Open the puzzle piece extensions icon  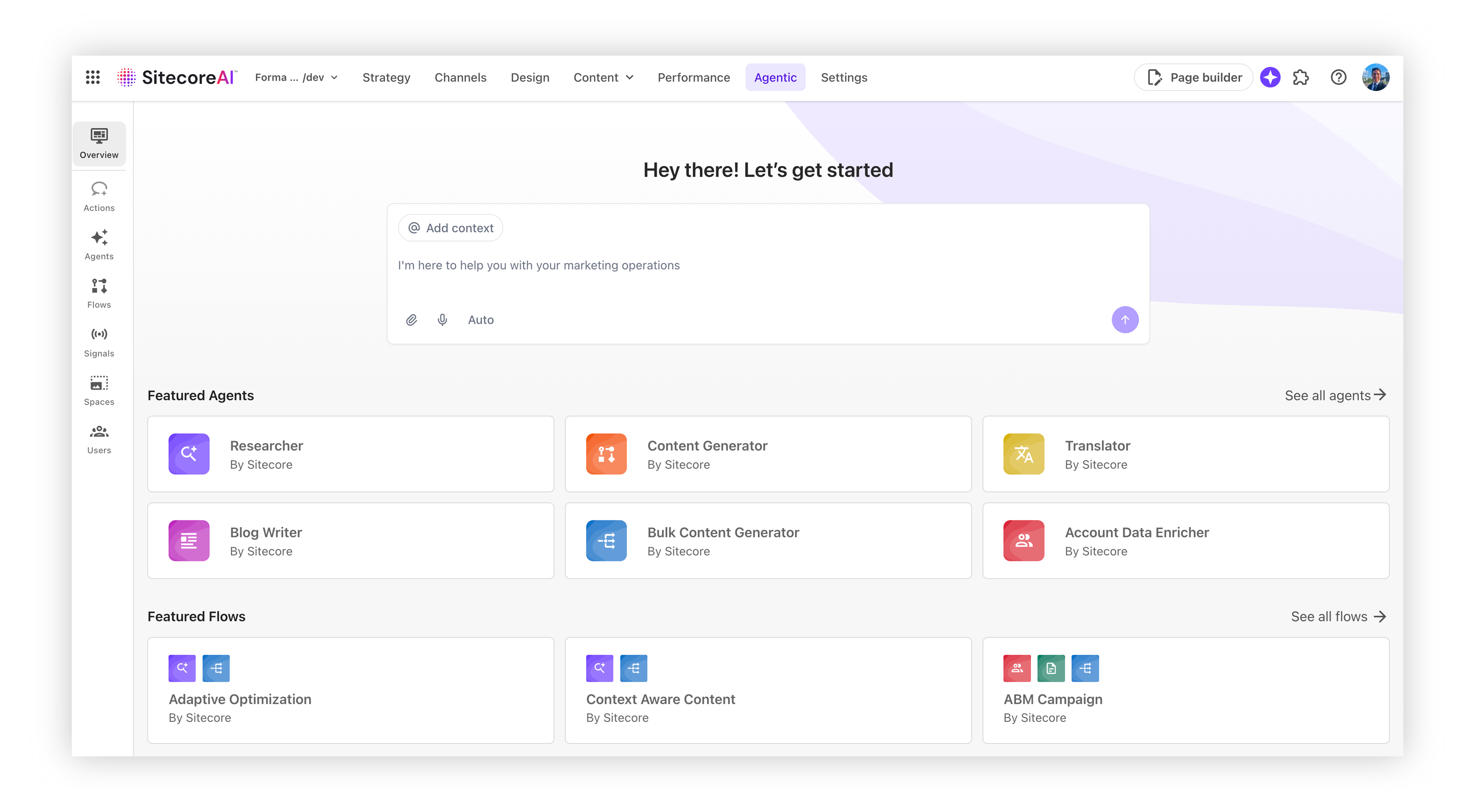1301,77
